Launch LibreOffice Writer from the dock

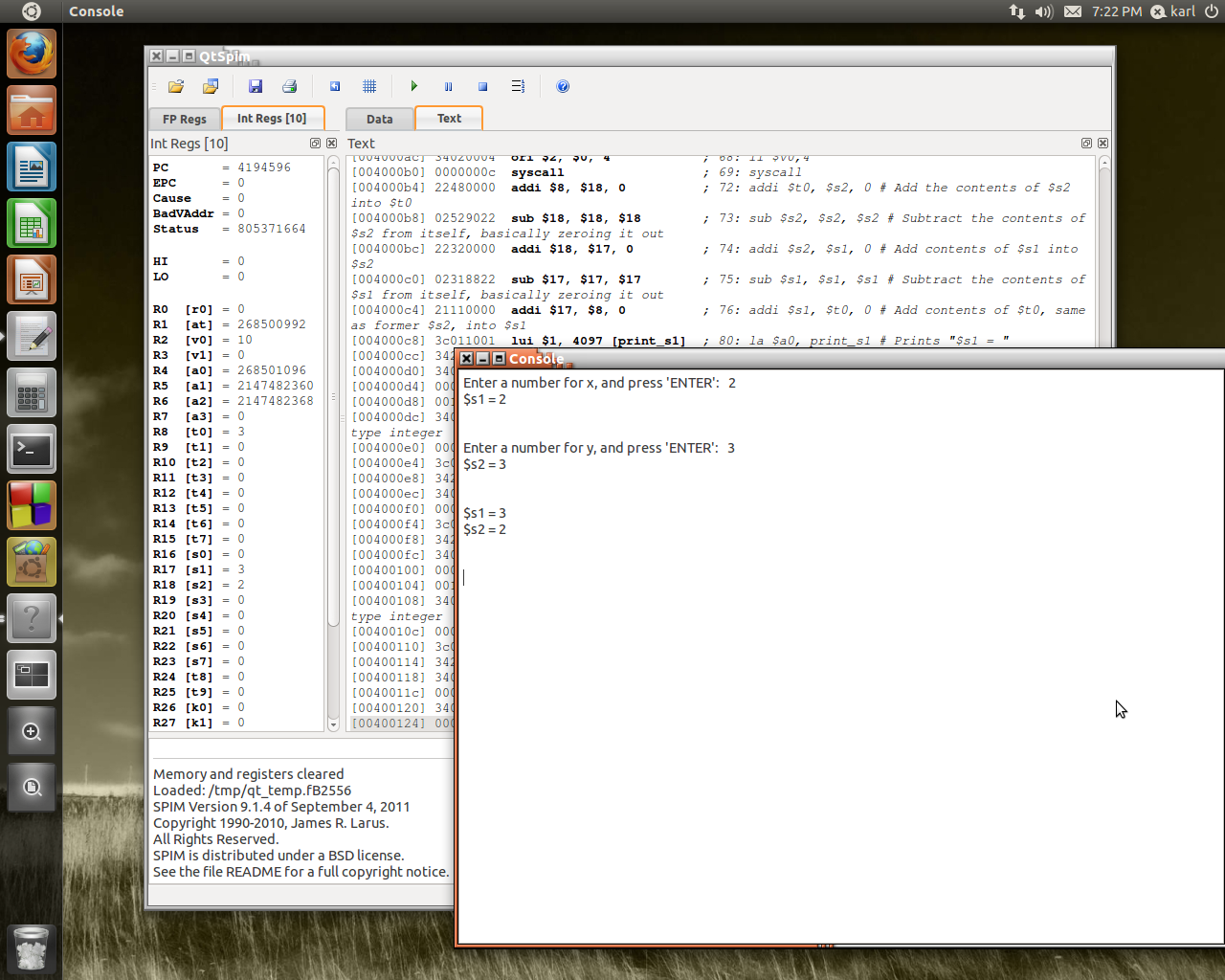pos(32,167)
